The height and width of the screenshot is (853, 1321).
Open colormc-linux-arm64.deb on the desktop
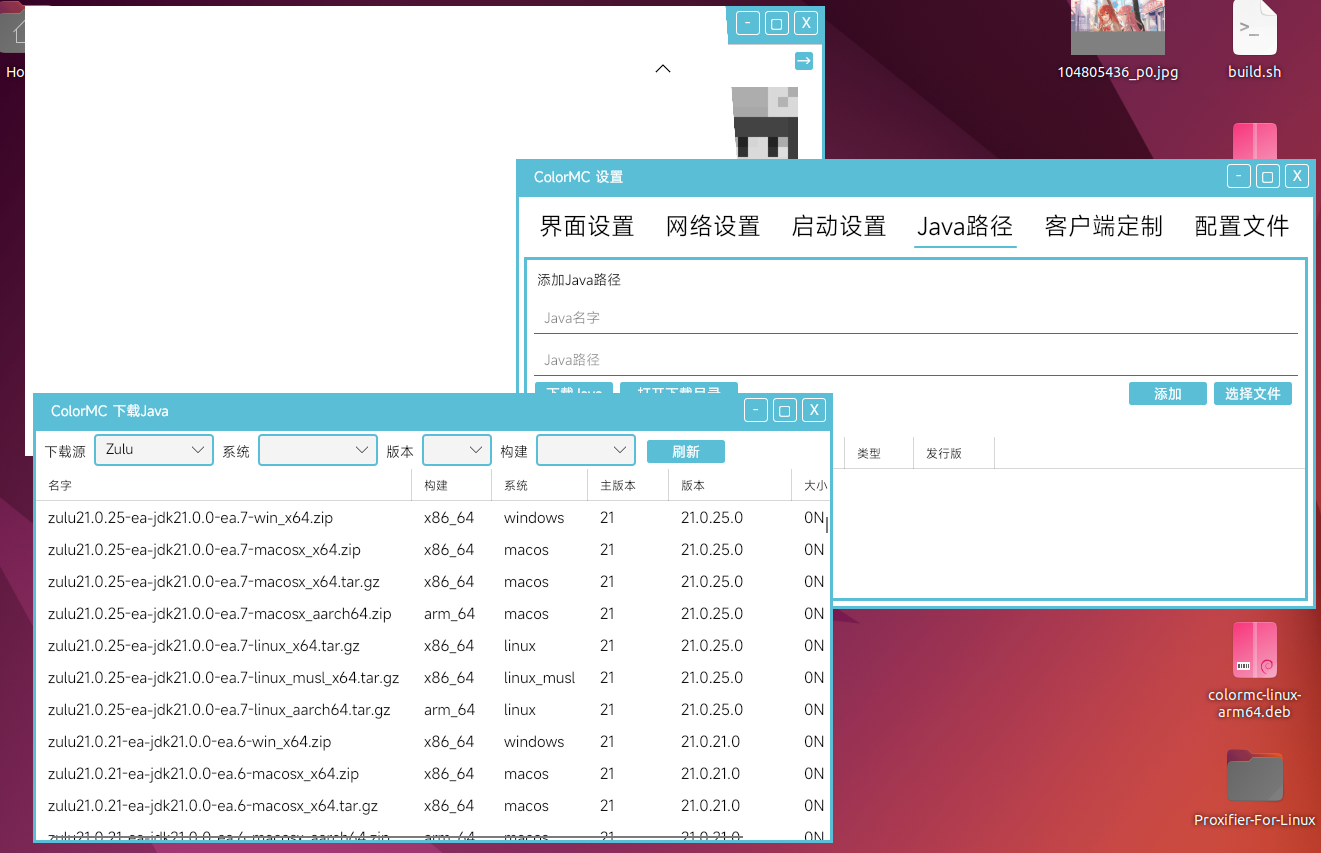coord(1254,650)
